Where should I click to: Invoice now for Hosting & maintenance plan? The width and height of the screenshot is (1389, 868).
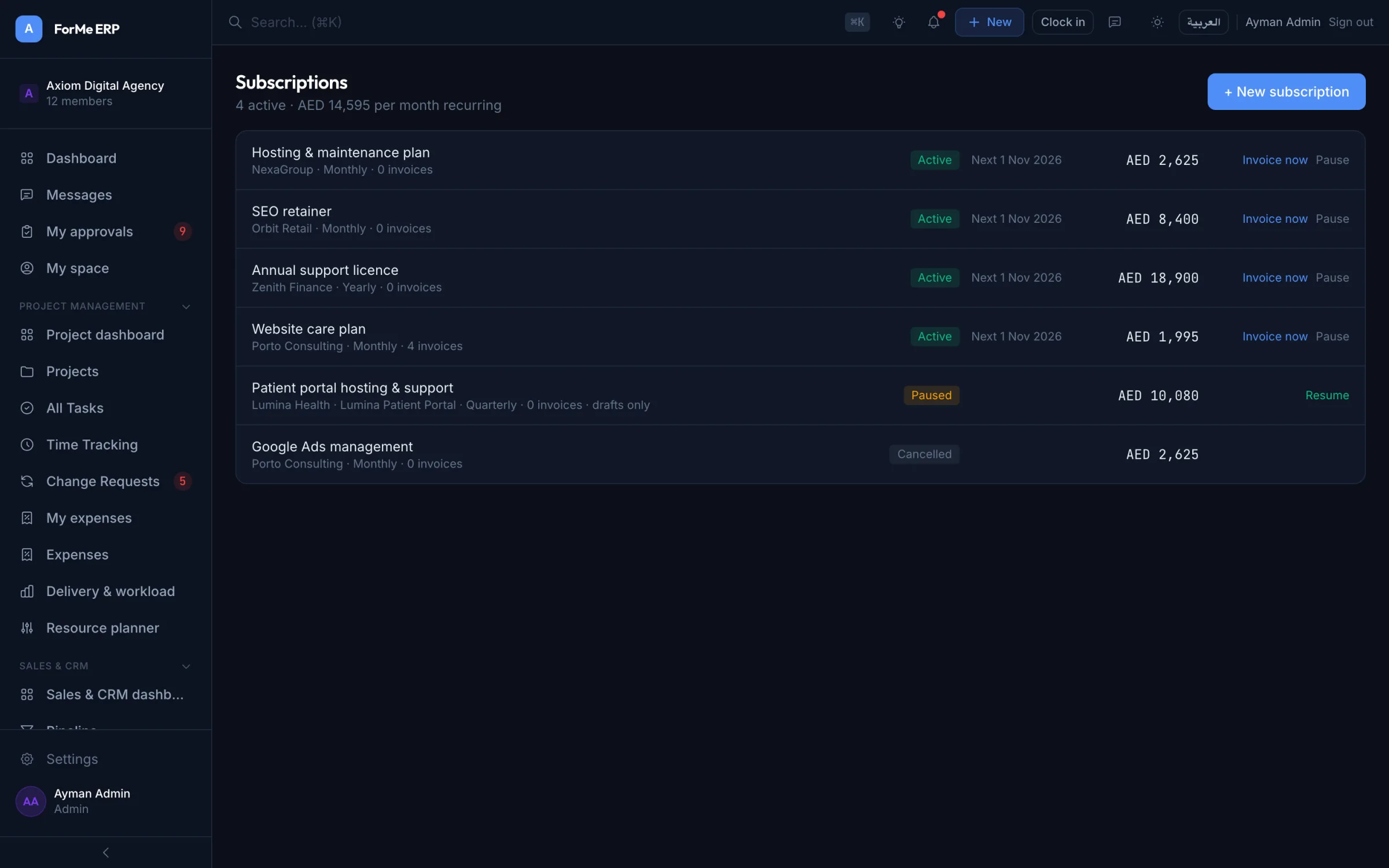[x=1274, y=160]
